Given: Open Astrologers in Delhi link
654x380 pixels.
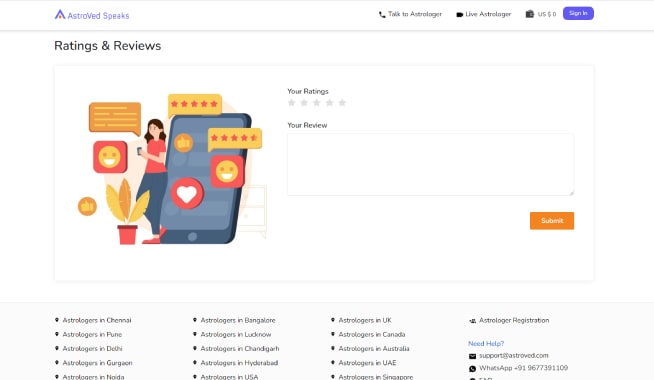Looking at the screenshot, I should coord(92,349).
